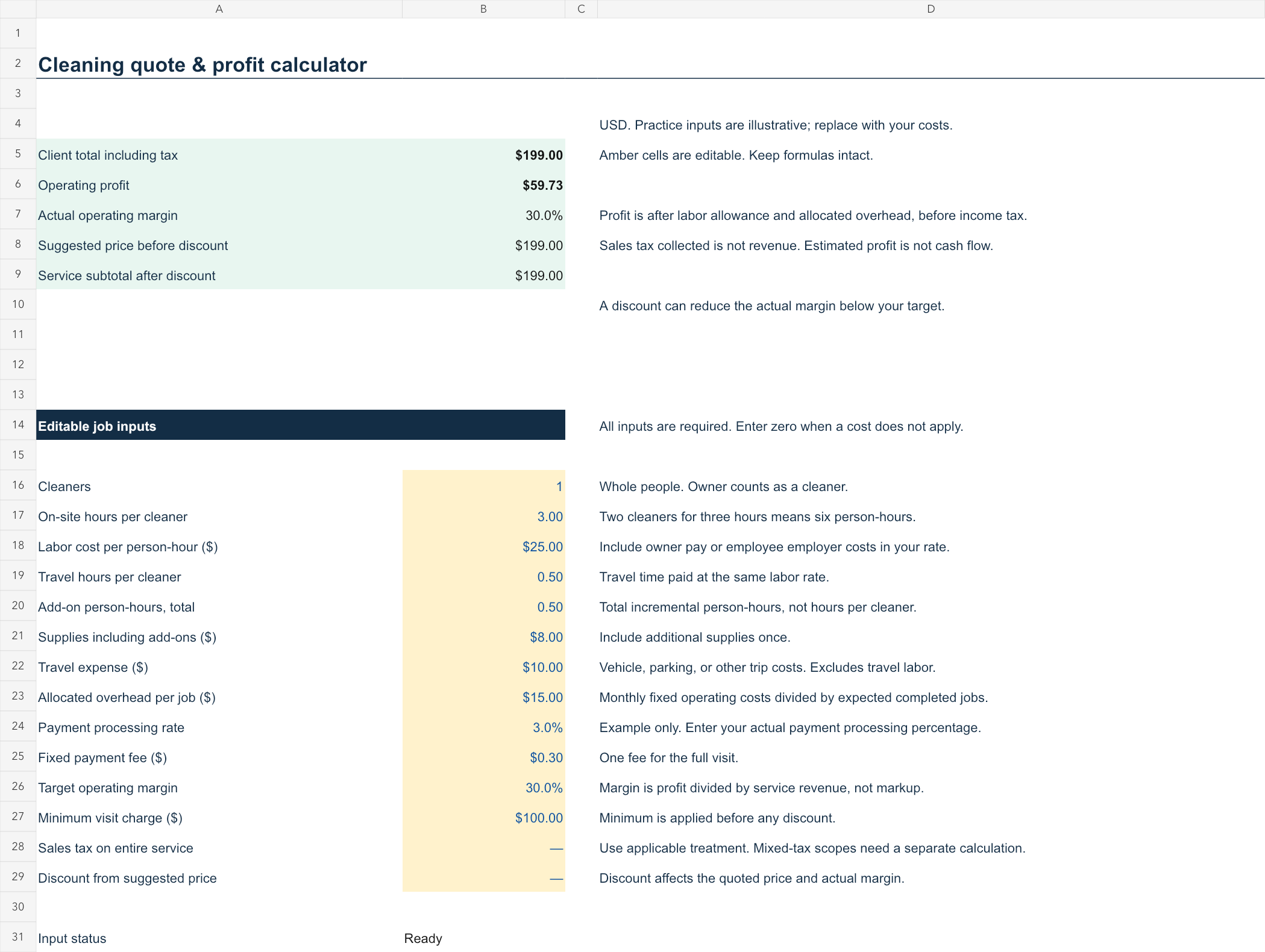Edit On-site hours per cleaner value
Screen dimensions: 1265x952
point(483,516)
